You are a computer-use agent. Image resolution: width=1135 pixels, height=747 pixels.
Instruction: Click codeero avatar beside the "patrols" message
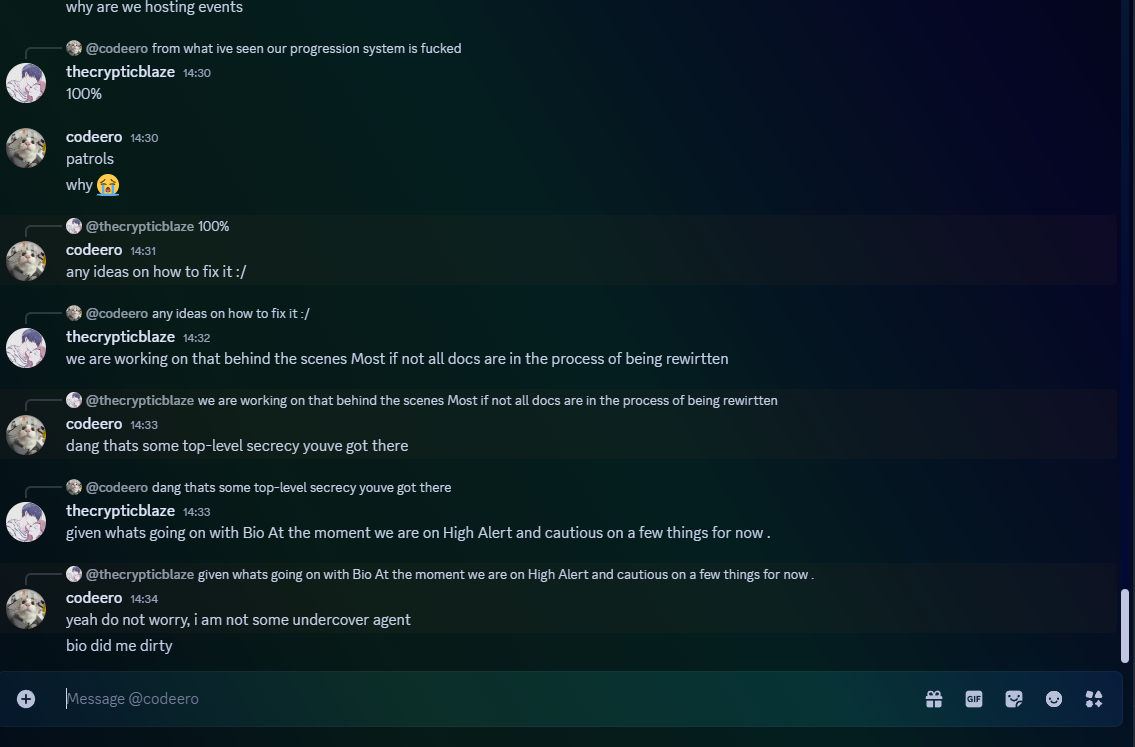[26, 148]
